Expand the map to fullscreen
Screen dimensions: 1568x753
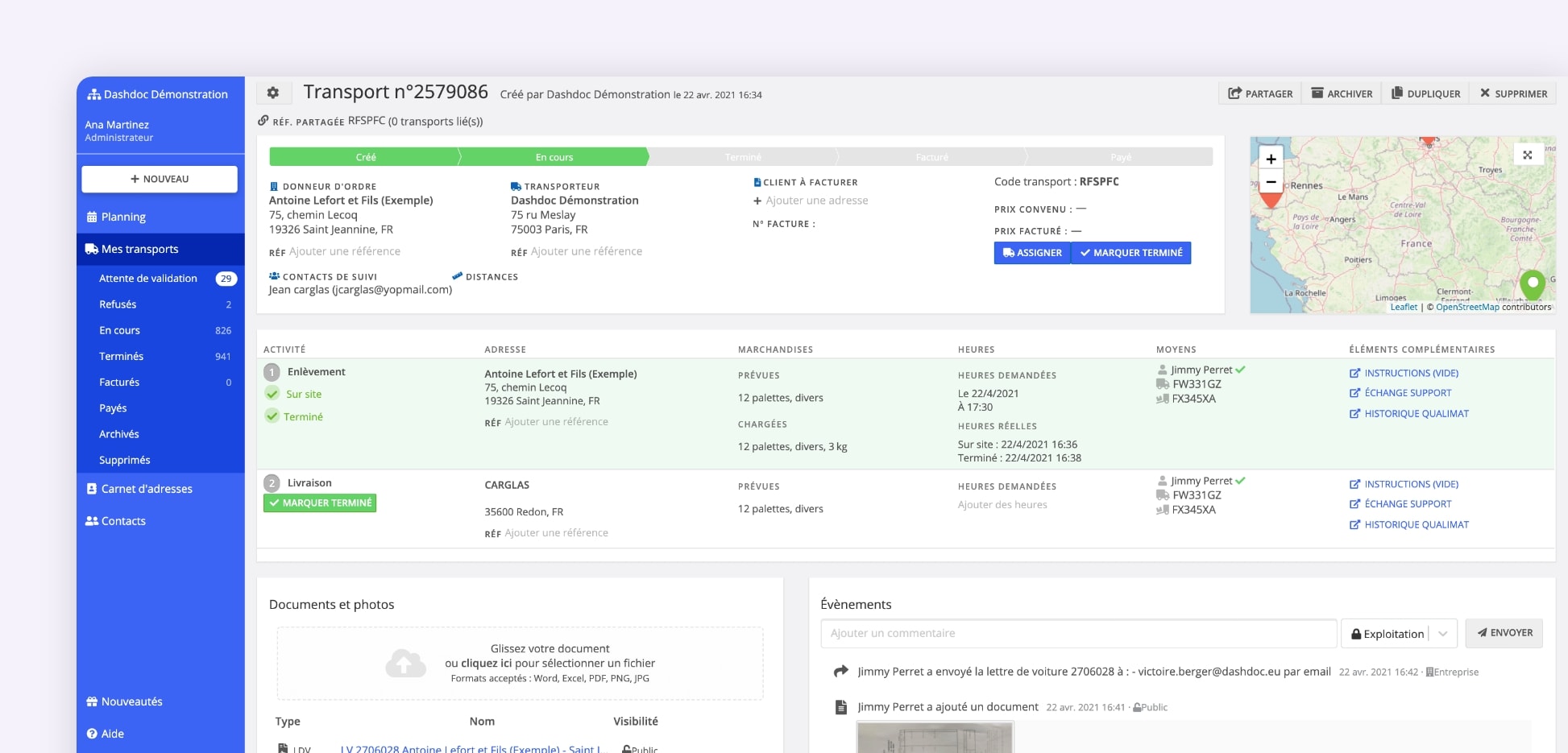pyautogui.click(x=1527, y=155)
